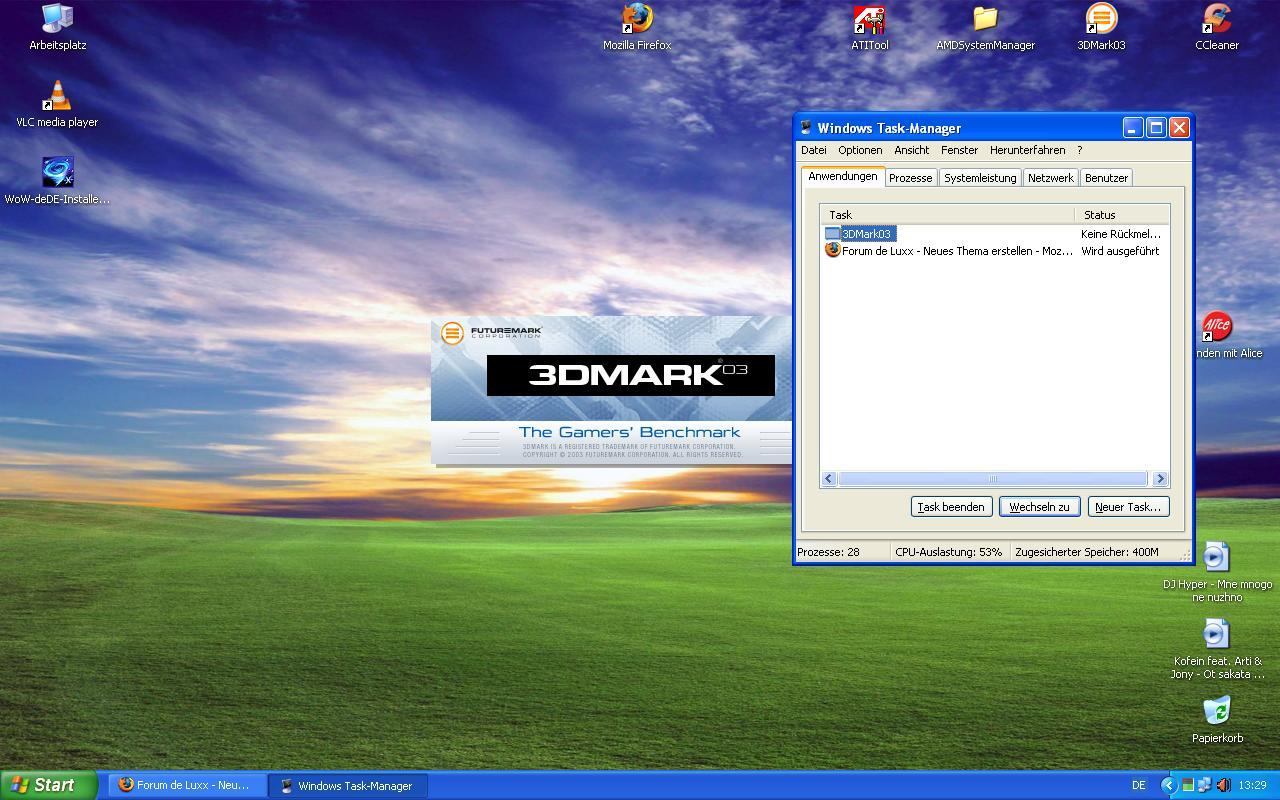This screenshot has height=800, width=1280.
Task: Click the tray clock showing 13:29
Action: 1252,785
